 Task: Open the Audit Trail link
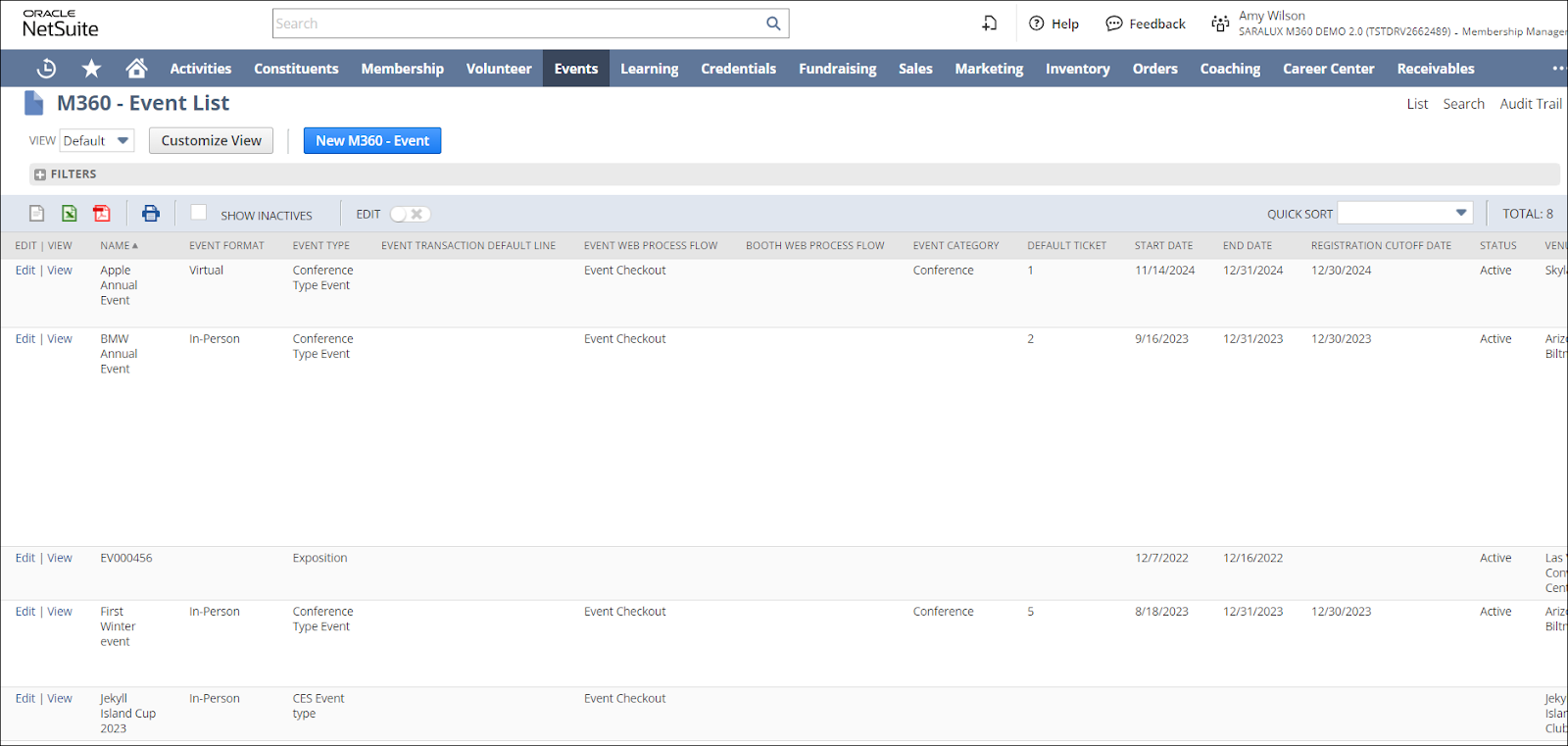[1530, 104]
